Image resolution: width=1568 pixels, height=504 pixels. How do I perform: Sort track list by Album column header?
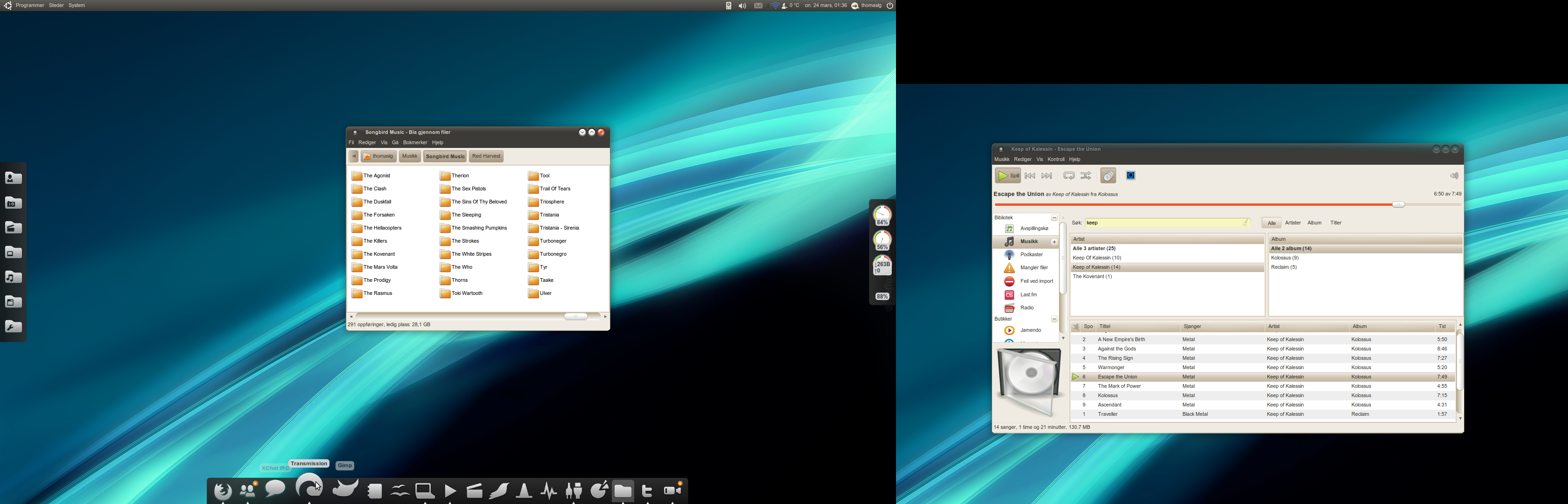pyautogui.click(x=1392, y=327)
